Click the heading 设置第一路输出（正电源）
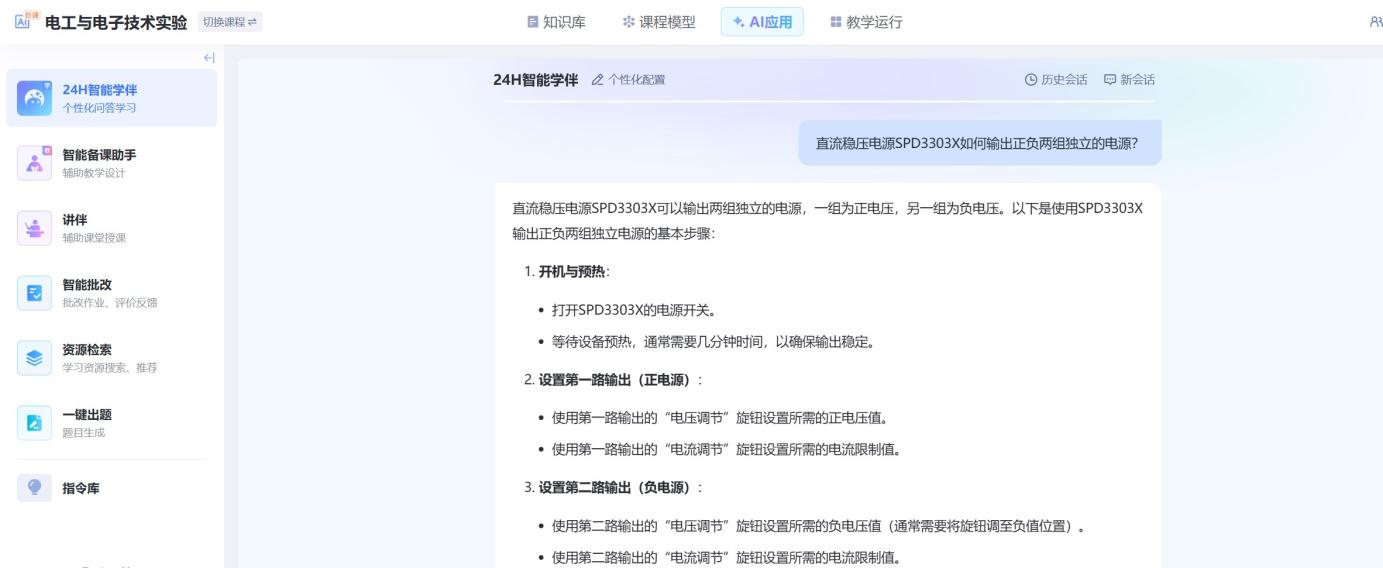1383x568 pixels. (618, 379)
